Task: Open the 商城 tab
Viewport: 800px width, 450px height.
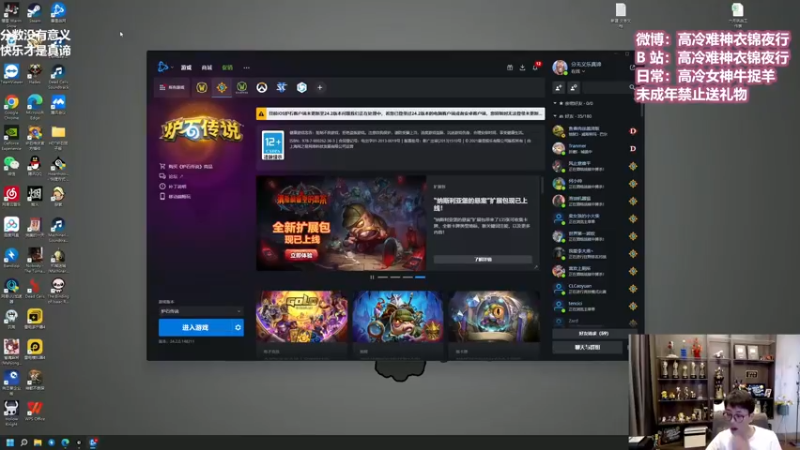Action: point(207,67)
